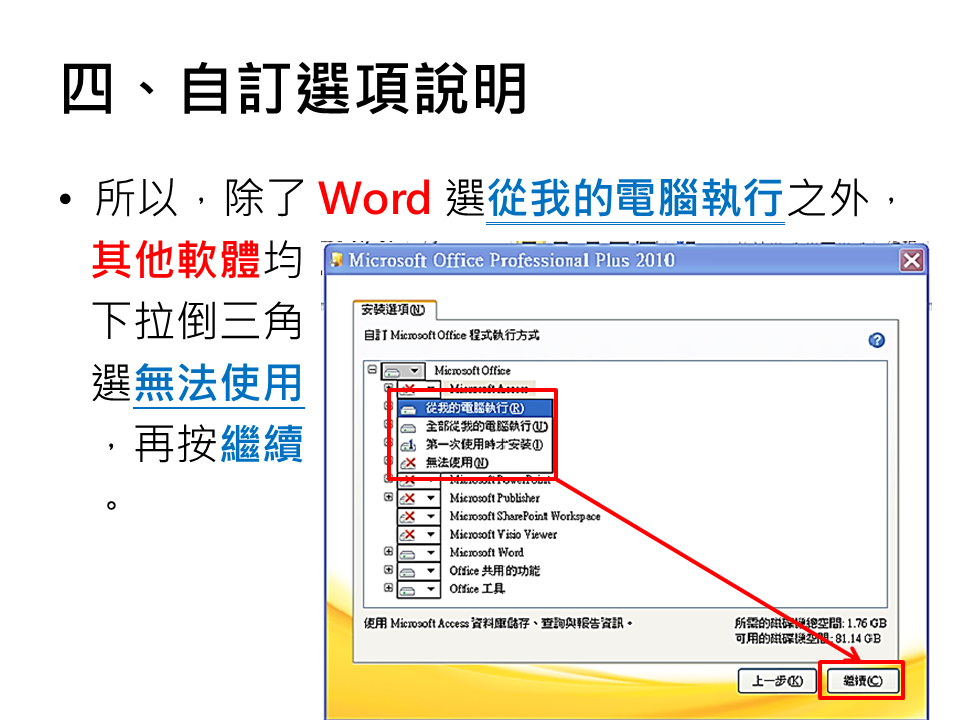Click install-on-first-use icon in the menu
Screen dimensions: 960x720
pos(408,445)
